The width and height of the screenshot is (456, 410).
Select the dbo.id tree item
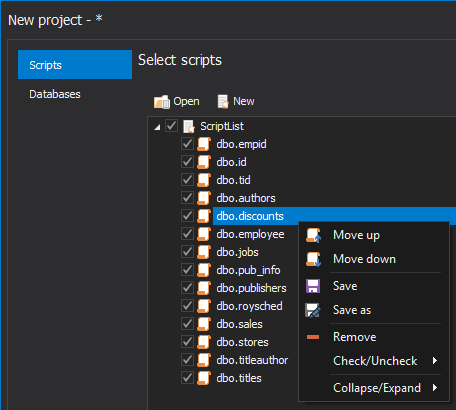click(231, 162)
